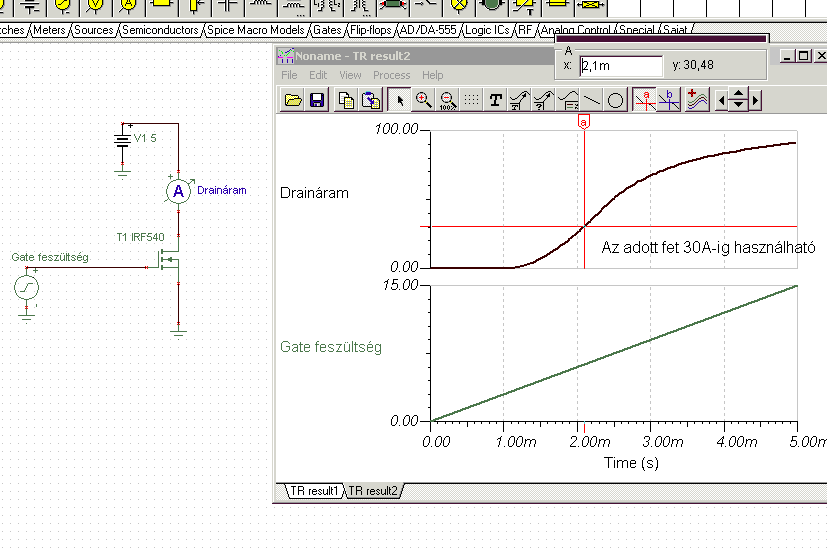This screenshot has height=548, width=827.
Task: Move cursor left with the left arrow
Action: 721,100
